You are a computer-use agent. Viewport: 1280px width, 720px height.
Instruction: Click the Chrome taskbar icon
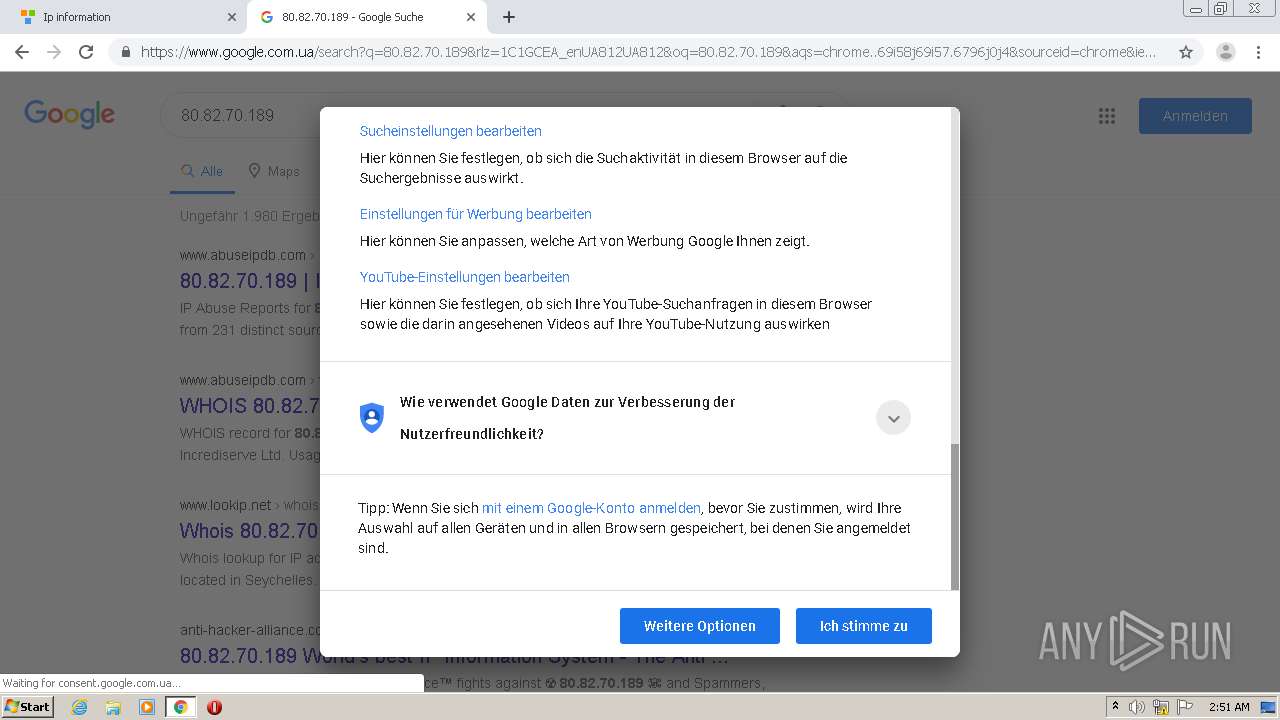(180, 707)
